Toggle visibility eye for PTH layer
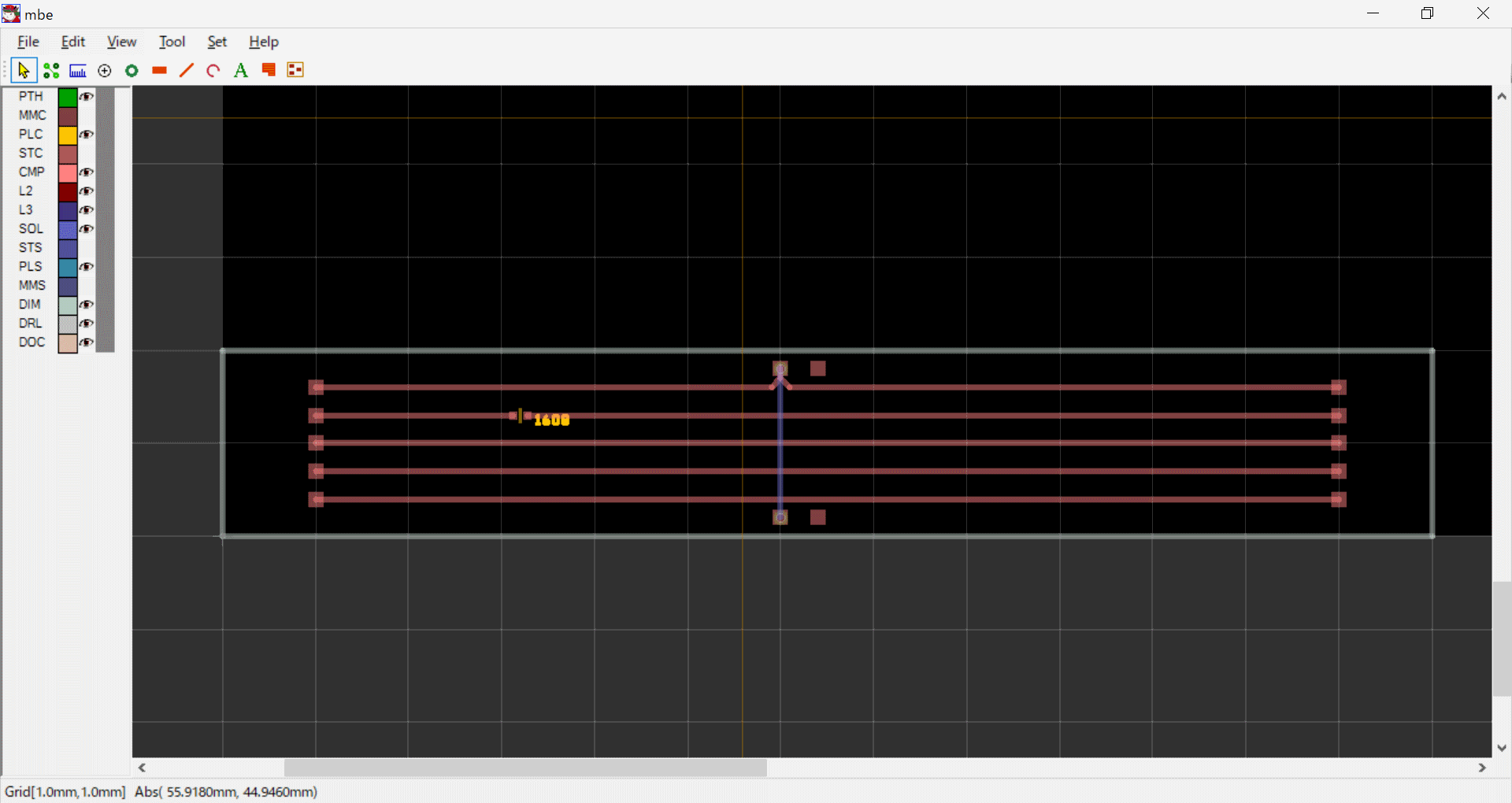Viewport: 1512px width, 803px height. (87, 97)
